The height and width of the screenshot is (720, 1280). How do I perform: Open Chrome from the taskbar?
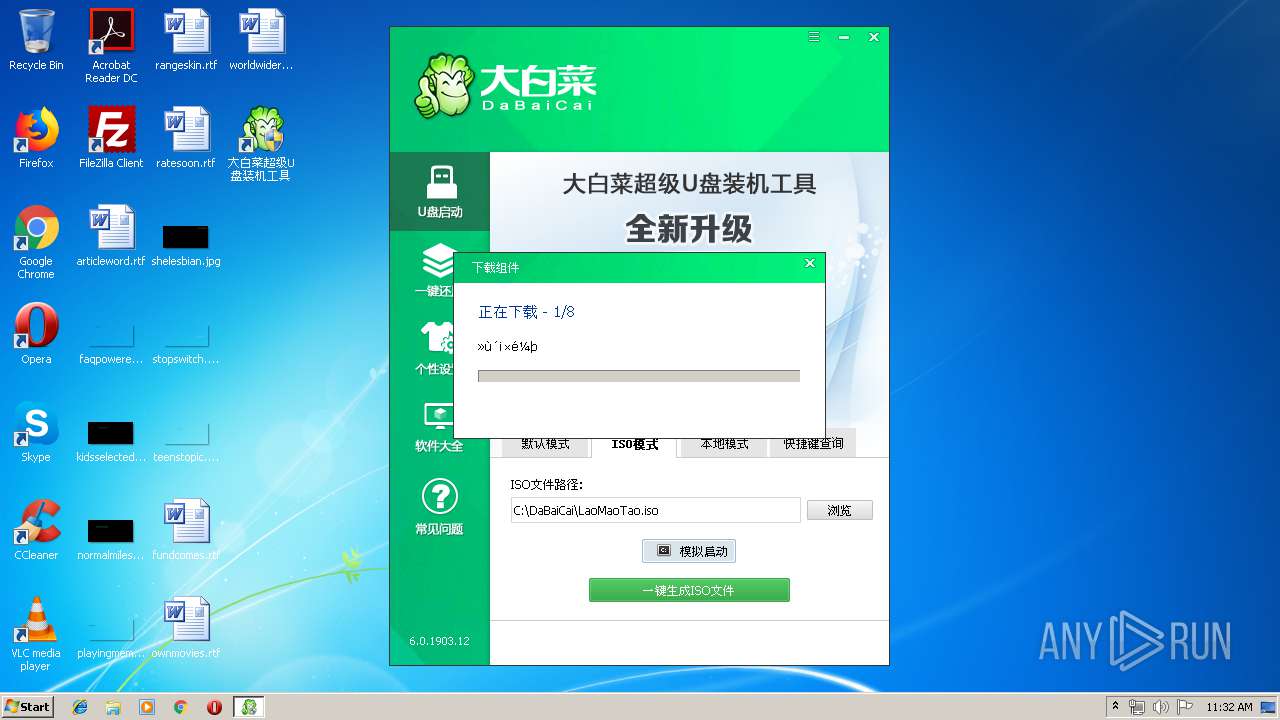pyautogui.click(x=181, y=707)
